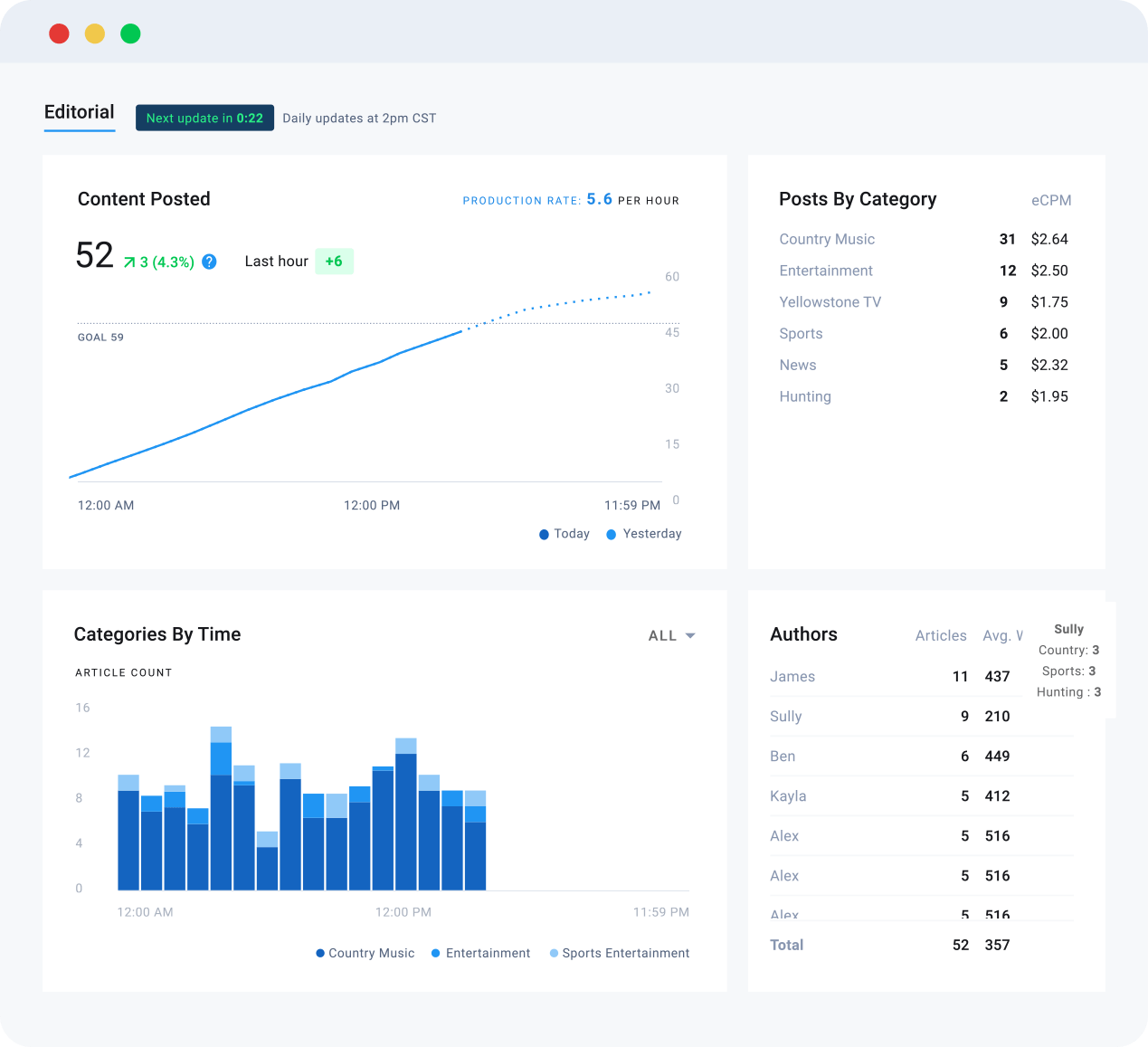1148x1047 pixels.
Task: Click the production rate 5.6 value
Action: [599, 199]
